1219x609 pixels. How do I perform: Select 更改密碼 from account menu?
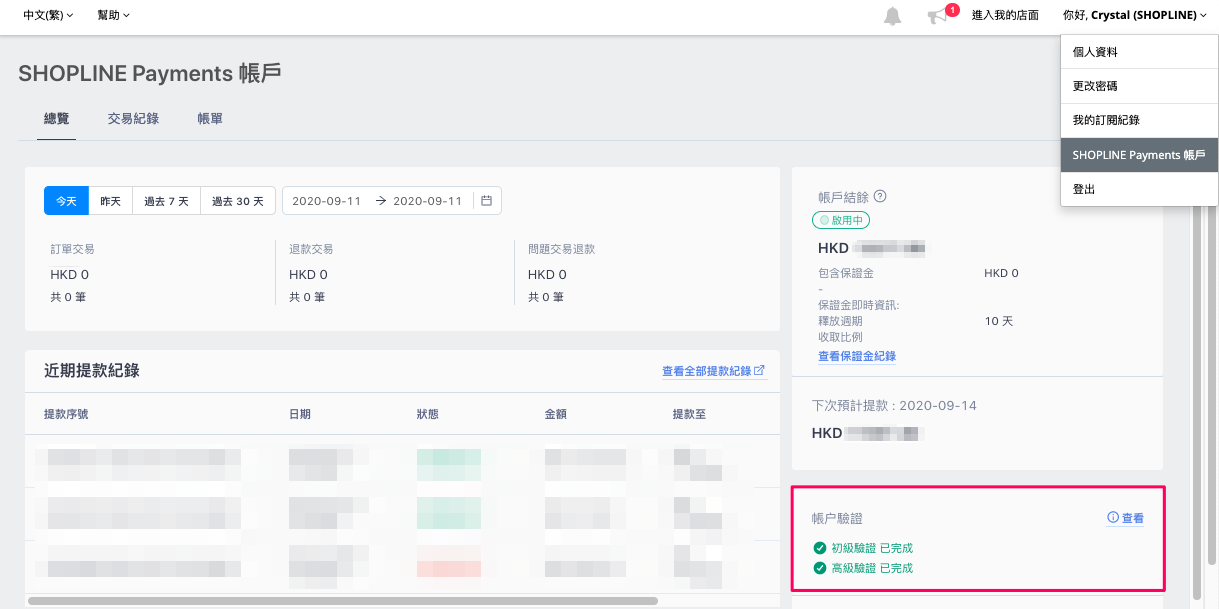[1139, 86]
